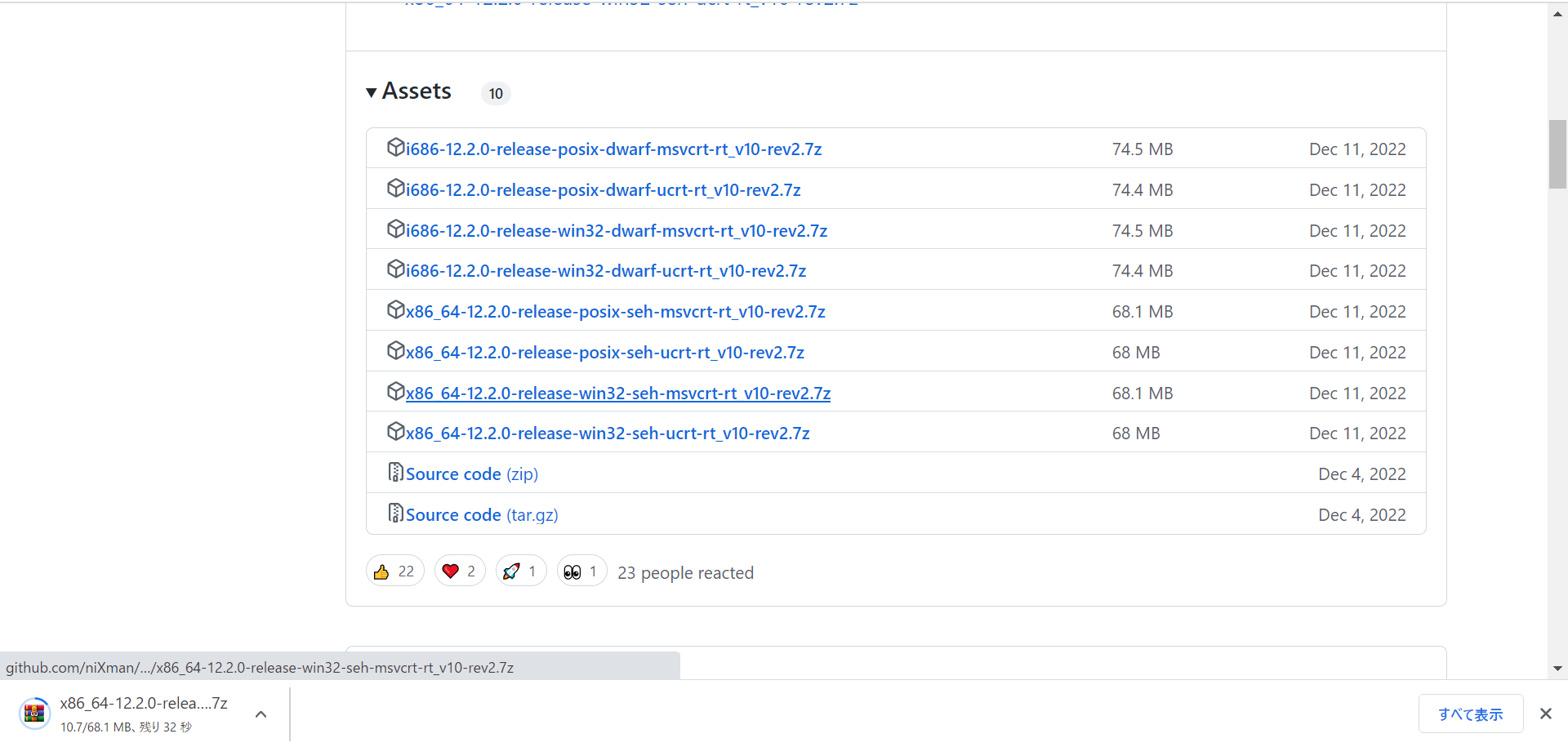
Task: Click package icon beside x86_64 posix-seh-ucrt asset
Action: (x=395, y=350)
